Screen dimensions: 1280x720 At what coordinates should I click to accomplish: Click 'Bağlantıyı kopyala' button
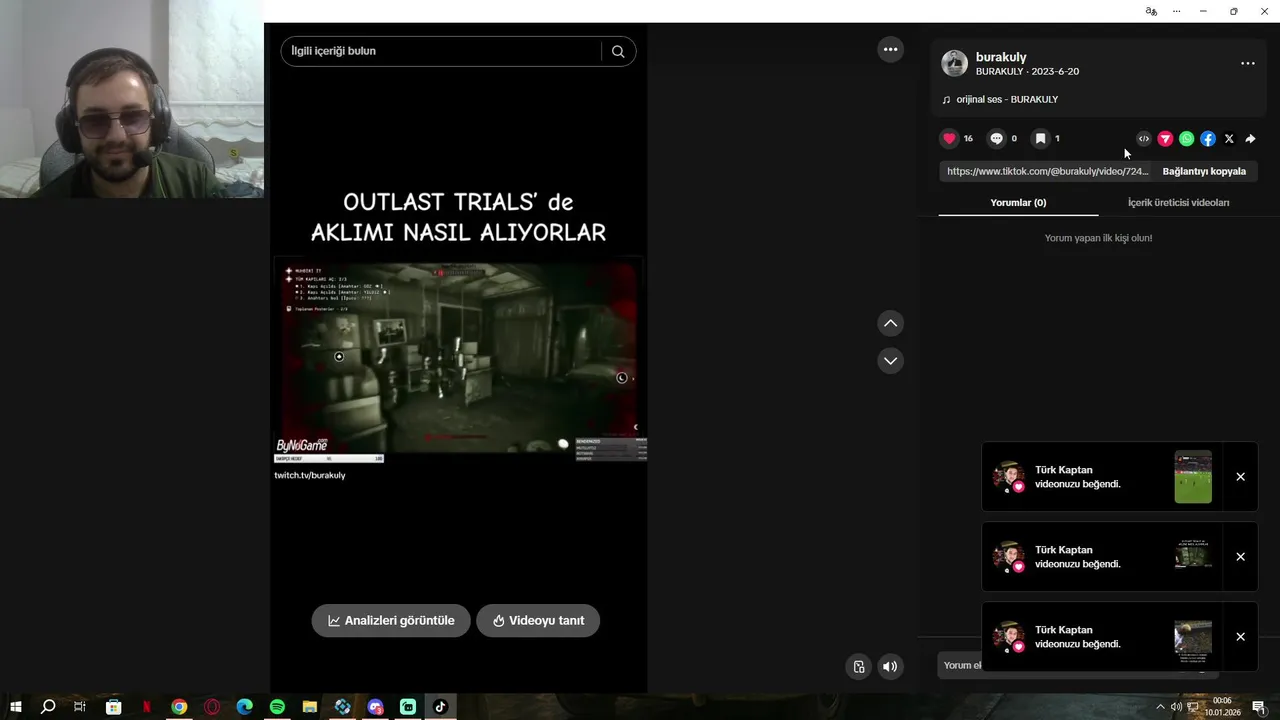[x=1204, y=171]
